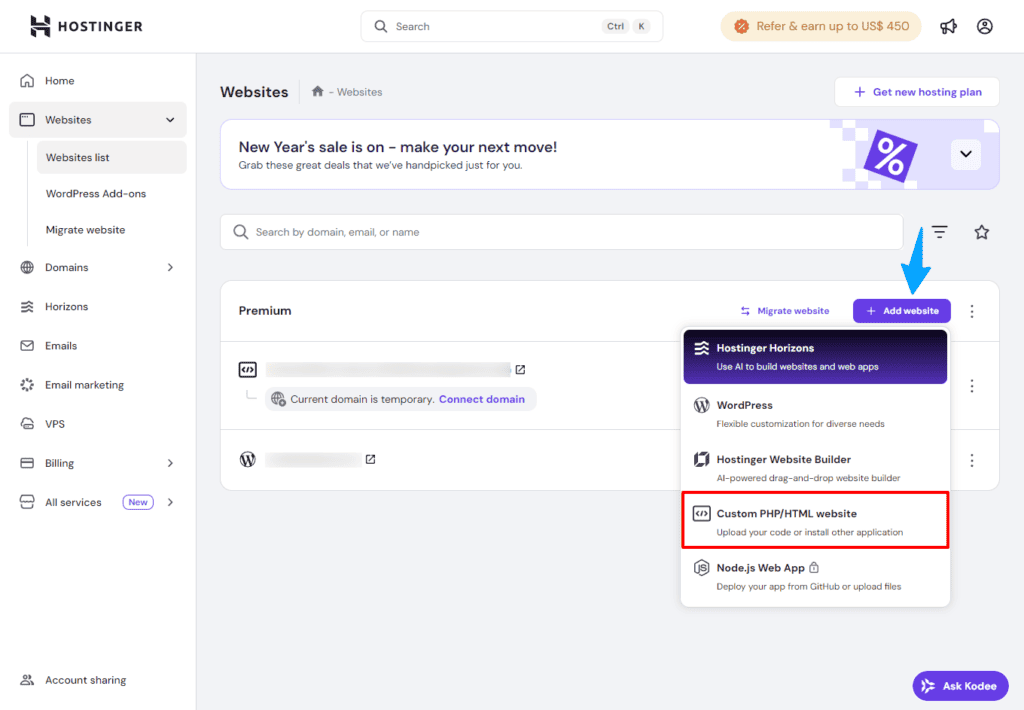Open the external link icon next to WordPress site
The image size is (1024, 710).
click(x=370, y=459)
